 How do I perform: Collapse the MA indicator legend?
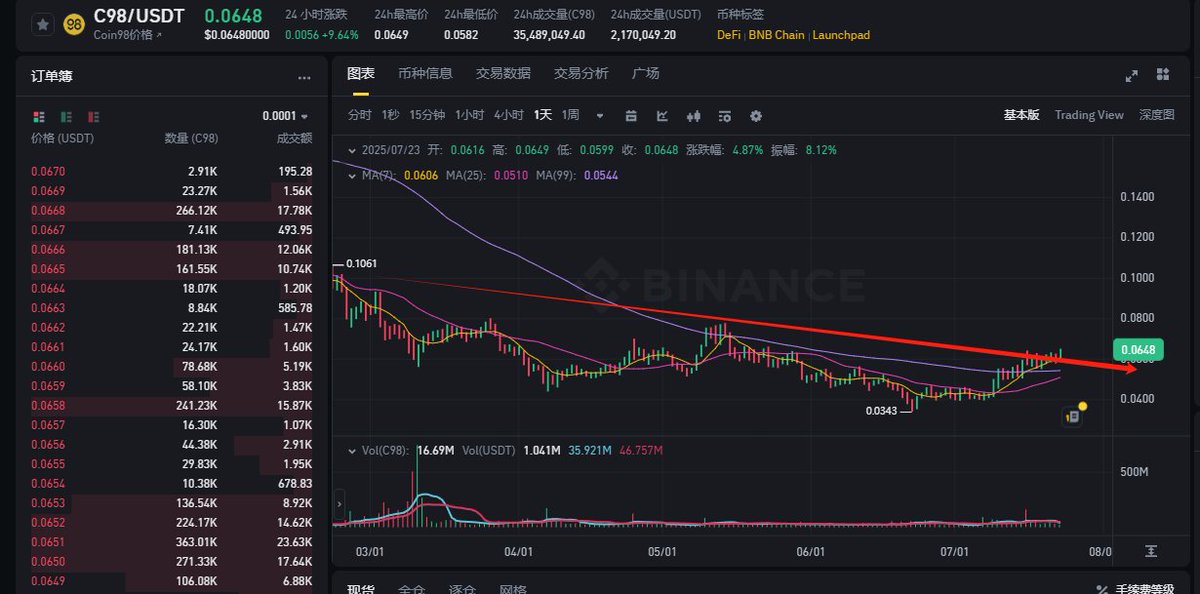pyautogui.click(x=350, y=175)
